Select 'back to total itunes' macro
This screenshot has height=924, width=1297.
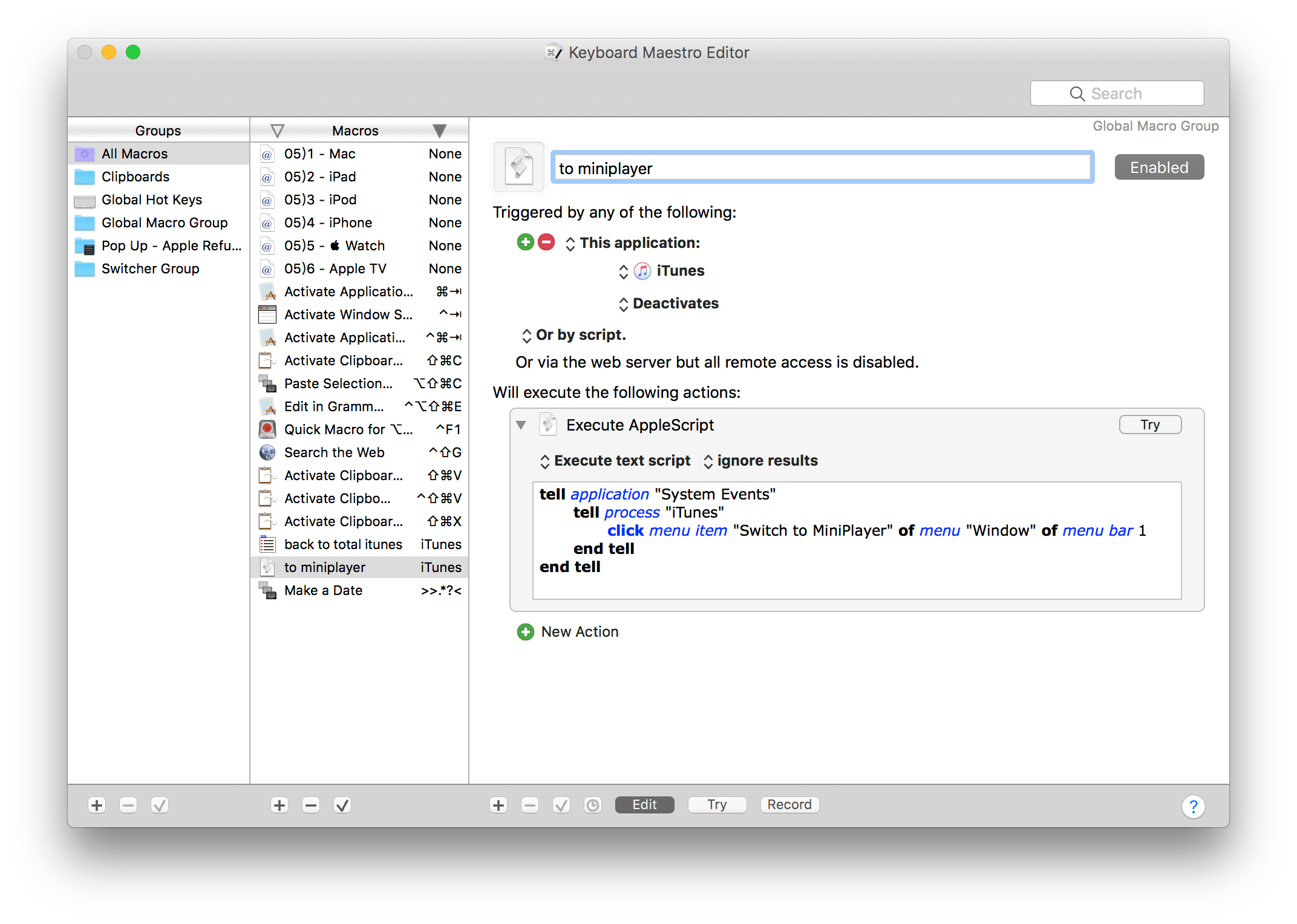click(x=359, y=544)
